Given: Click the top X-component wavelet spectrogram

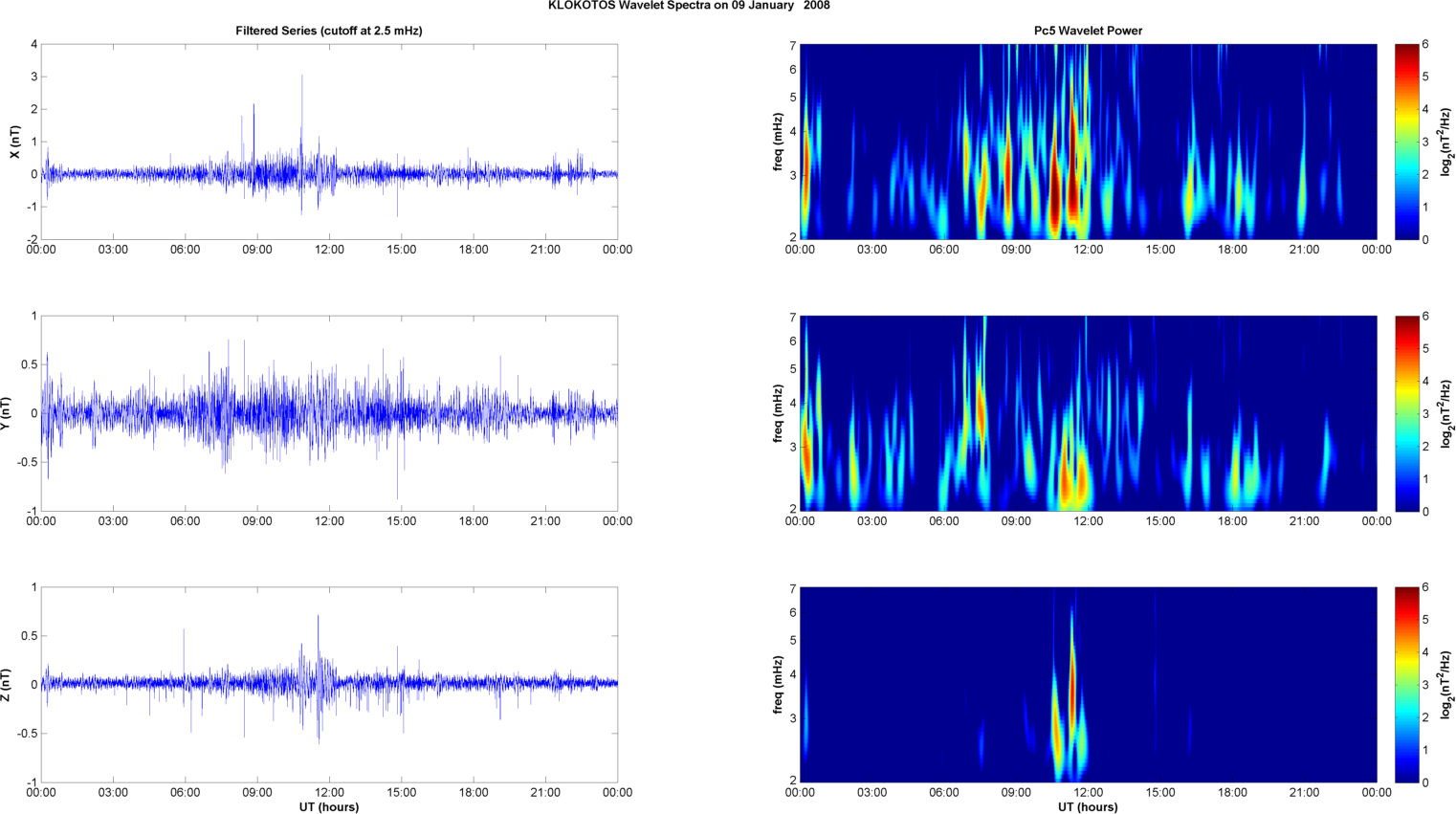Looking at the screenshot, I should pyautogui.click(x=1088, y=142).
